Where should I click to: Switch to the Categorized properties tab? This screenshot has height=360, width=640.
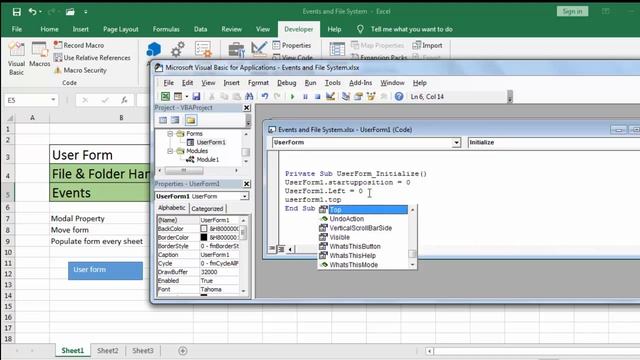(x=207, y=209)
